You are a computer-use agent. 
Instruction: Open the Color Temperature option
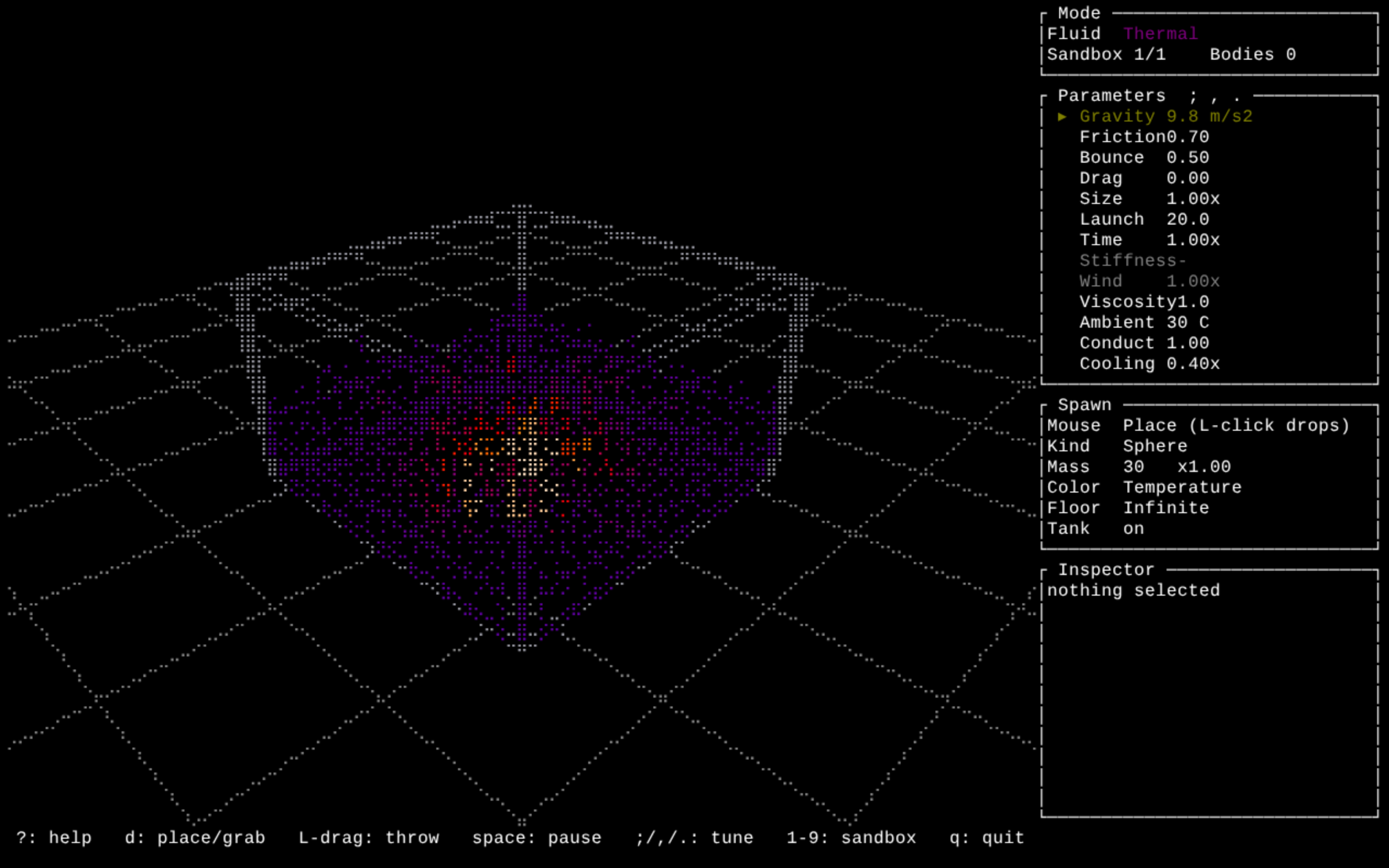click(x=1144, y=487)
